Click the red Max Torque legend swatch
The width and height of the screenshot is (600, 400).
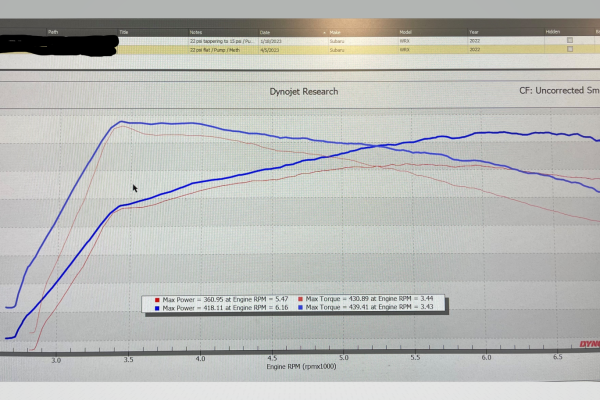click(300, 299)
